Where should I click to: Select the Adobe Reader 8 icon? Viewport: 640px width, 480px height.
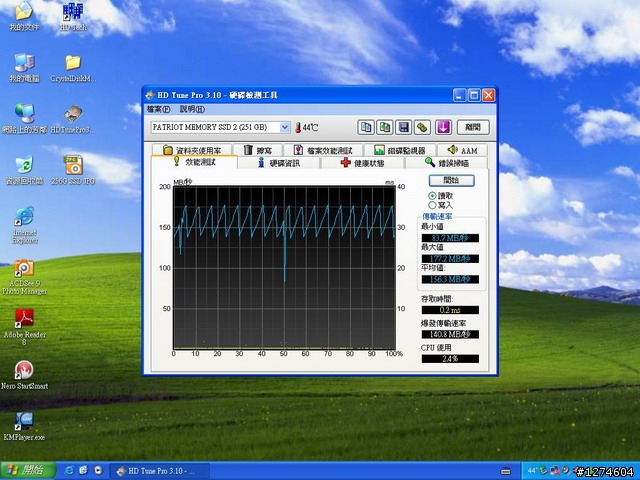[x=24, y=327]
